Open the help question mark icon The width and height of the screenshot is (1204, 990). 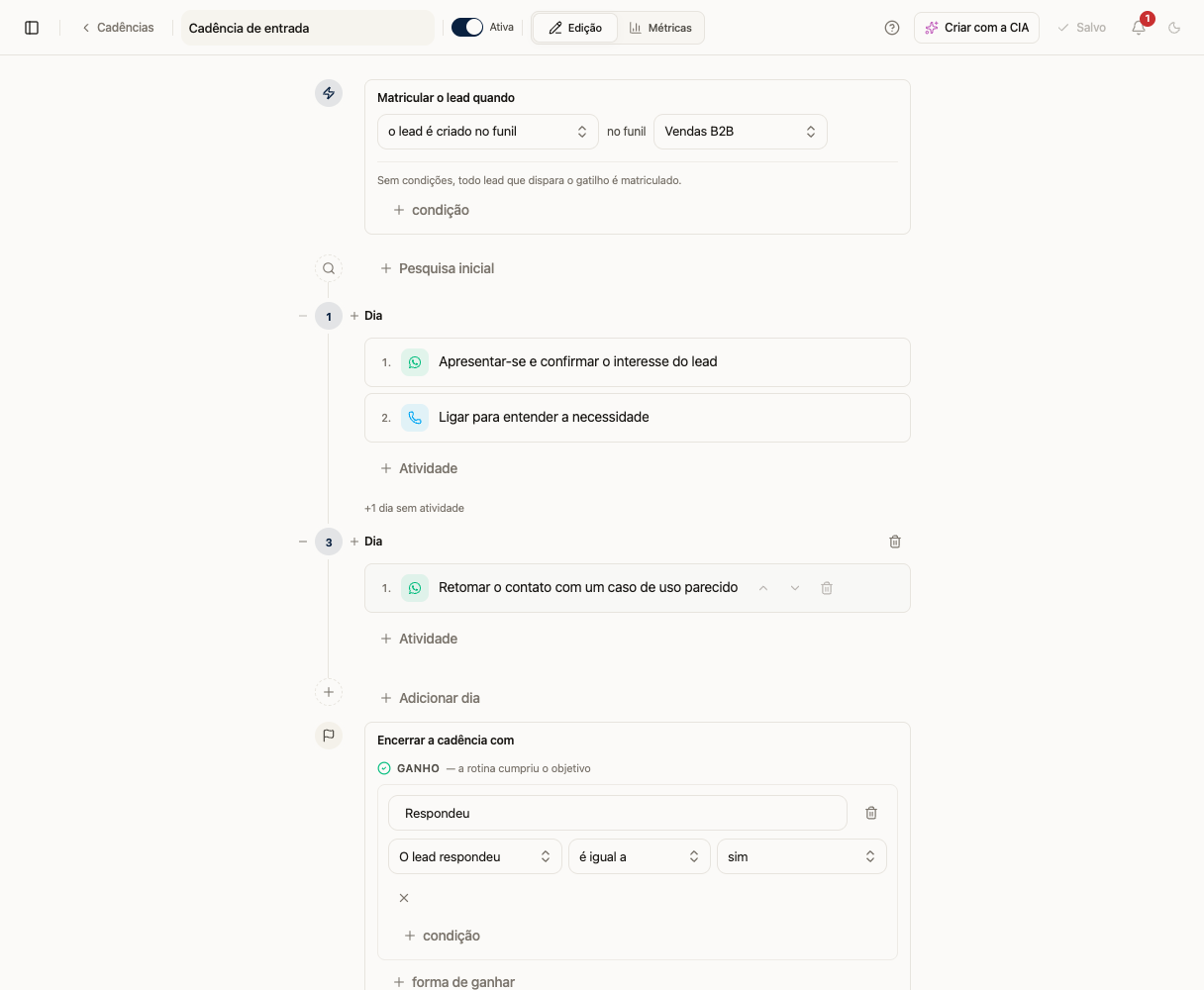point(892,28)
